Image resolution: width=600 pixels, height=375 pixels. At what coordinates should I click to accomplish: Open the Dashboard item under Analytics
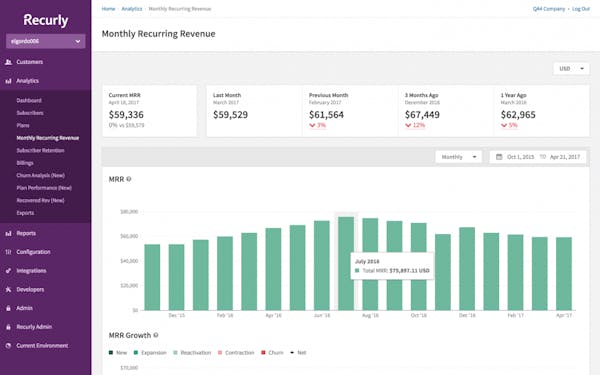29,101
